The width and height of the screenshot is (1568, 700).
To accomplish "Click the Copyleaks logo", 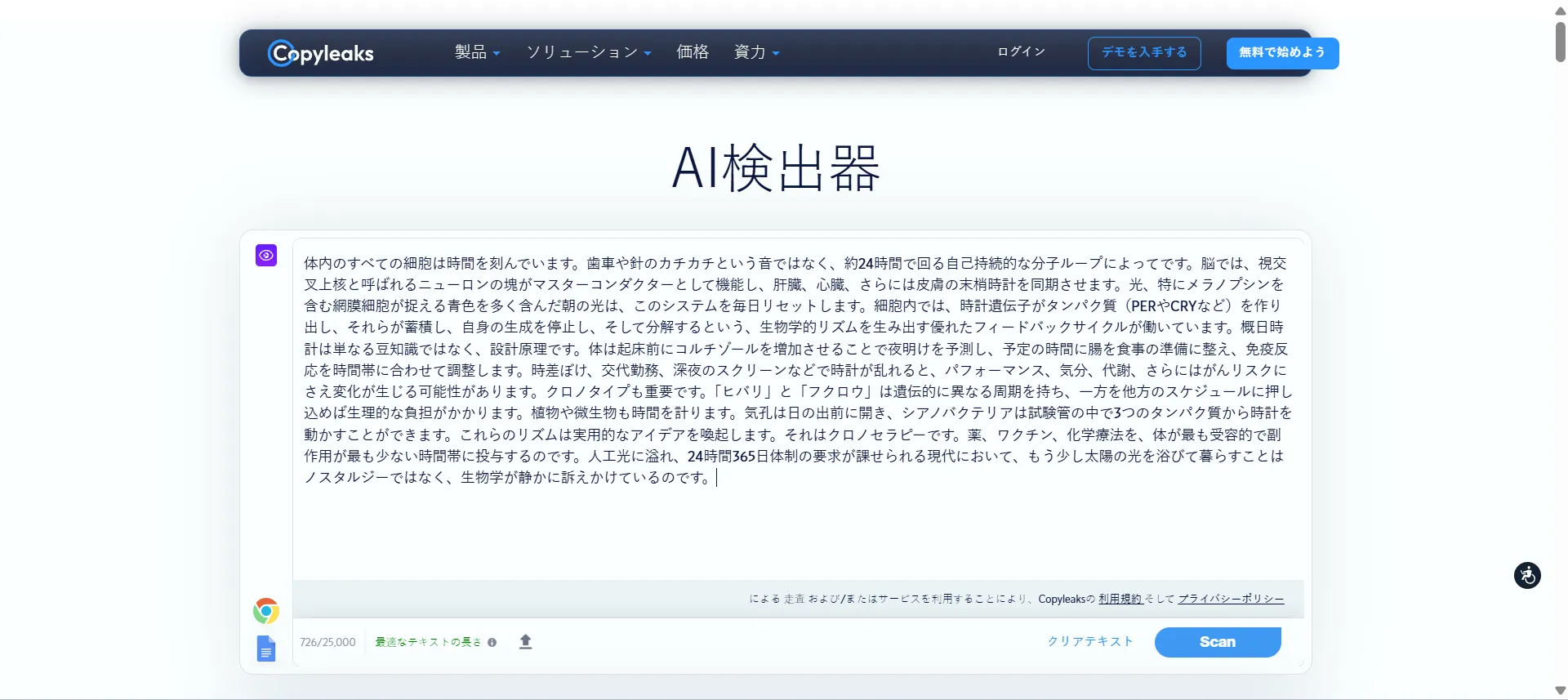I will click(x=320, y=53).
